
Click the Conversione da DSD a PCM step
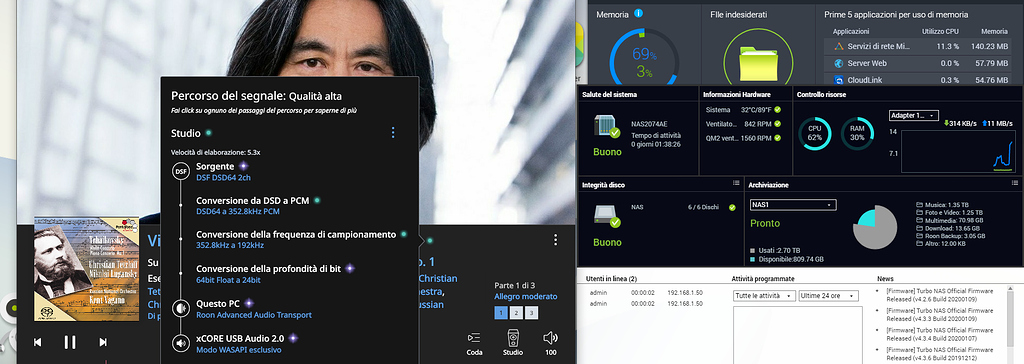253,201
